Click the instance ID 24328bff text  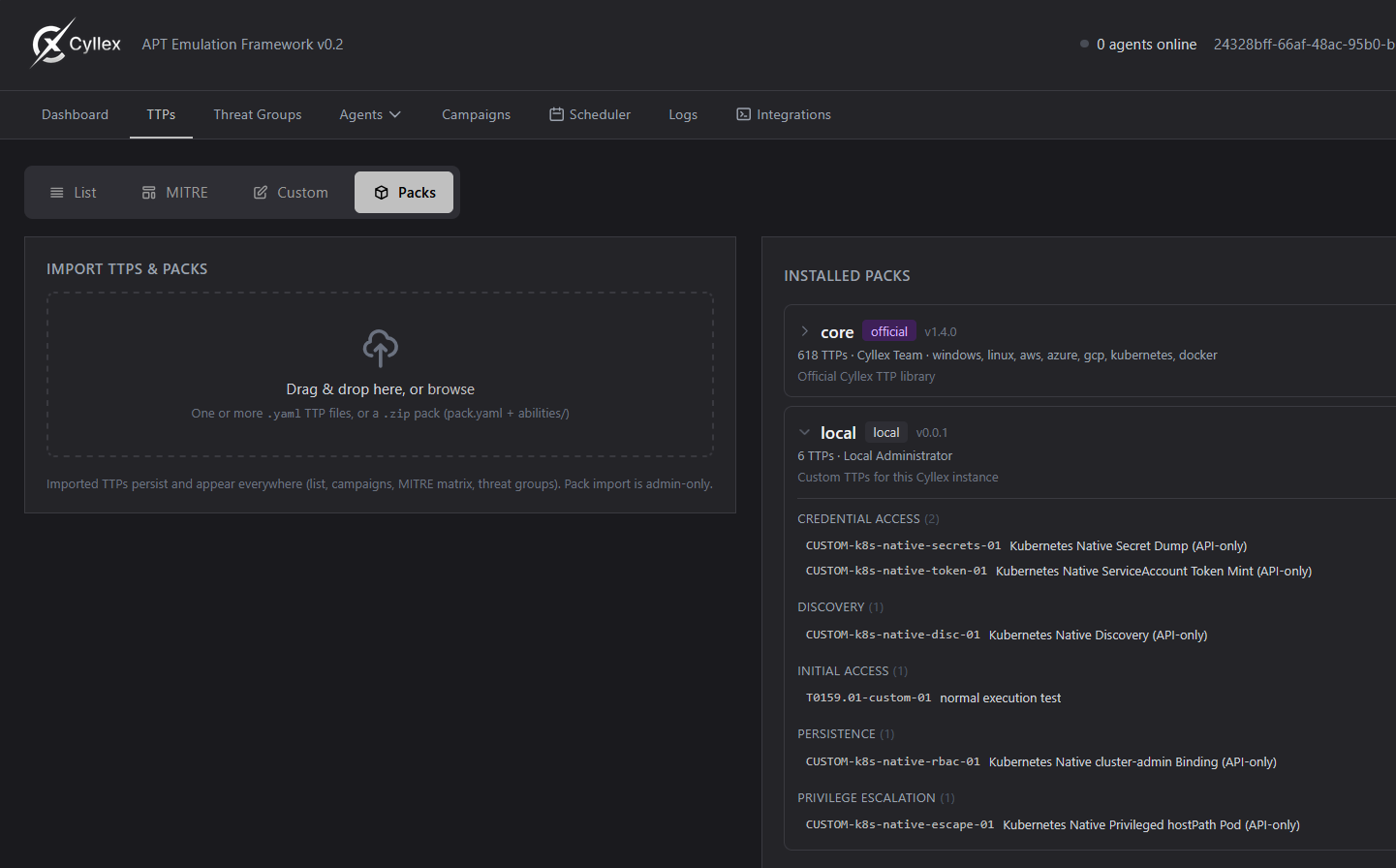(x=1304, y=45)
